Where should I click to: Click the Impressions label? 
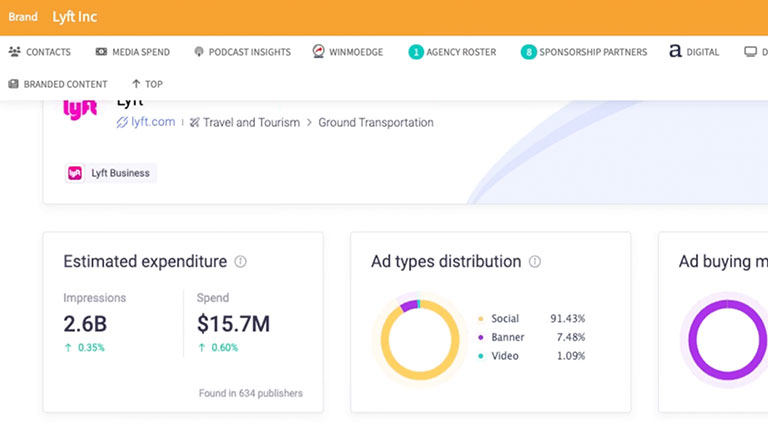click(95, 298)
